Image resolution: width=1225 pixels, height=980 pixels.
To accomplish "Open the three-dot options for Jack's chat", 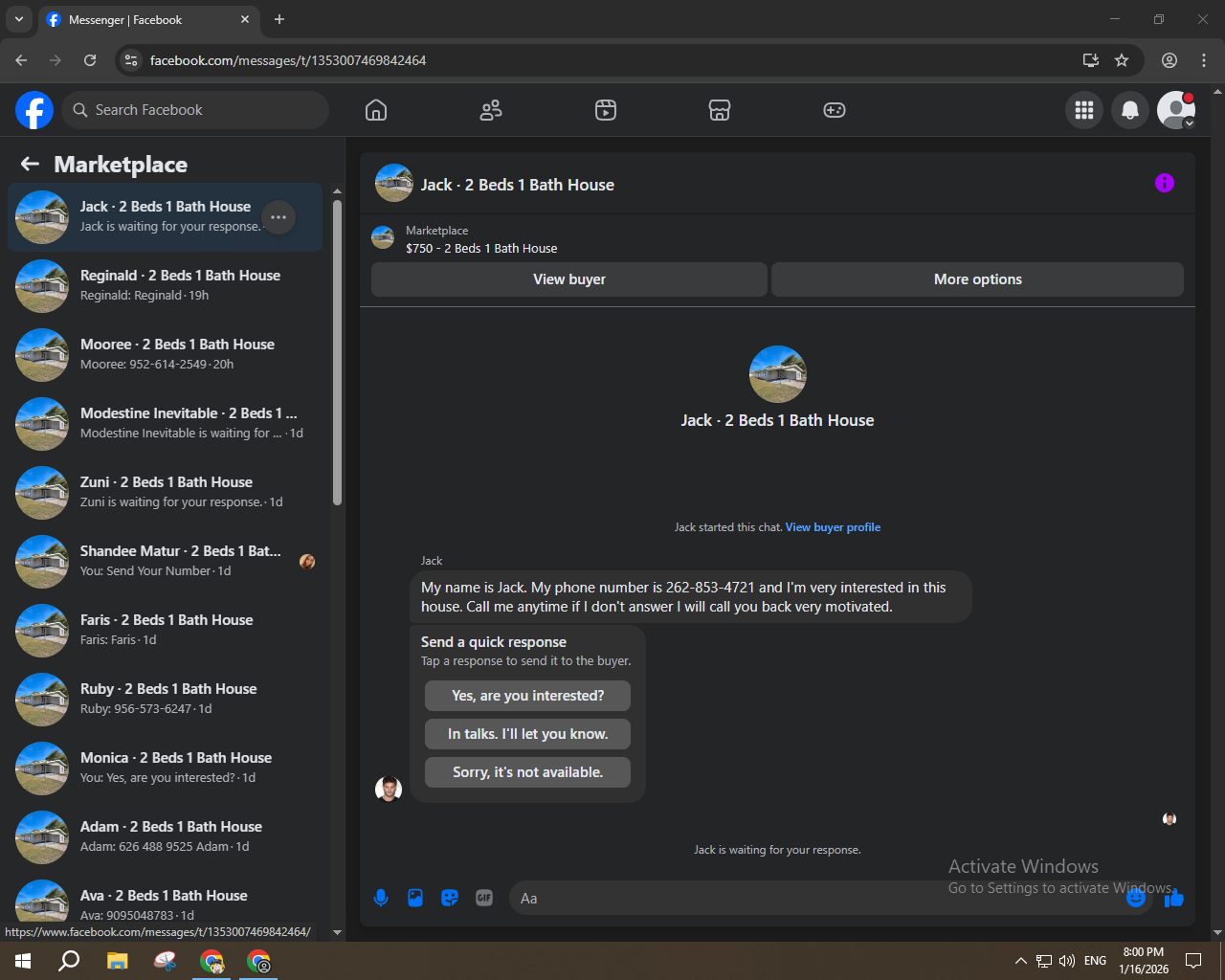I will point(278,217).
